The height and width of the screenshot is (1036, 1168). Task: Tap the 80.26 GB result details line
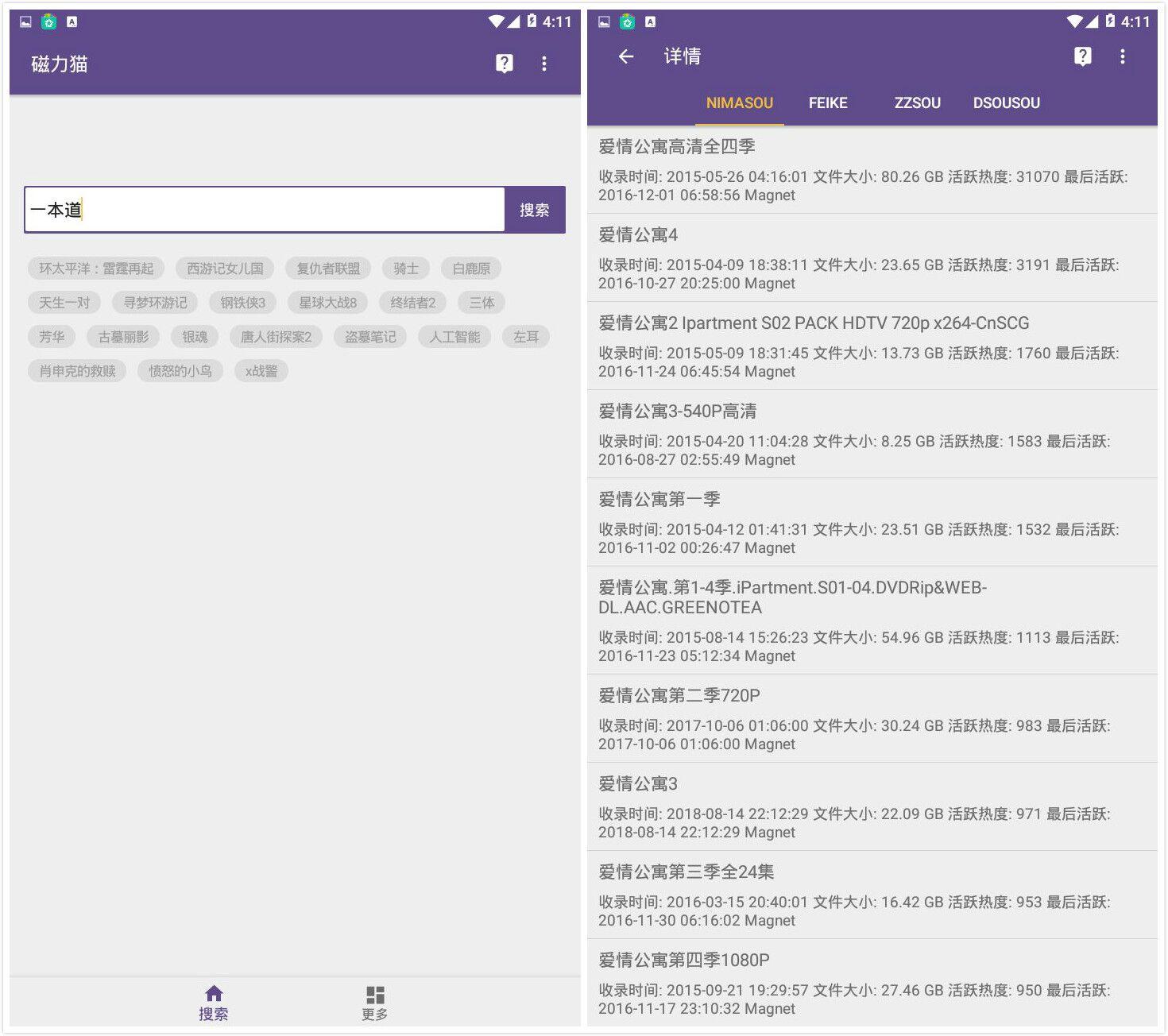pos(863,186)
